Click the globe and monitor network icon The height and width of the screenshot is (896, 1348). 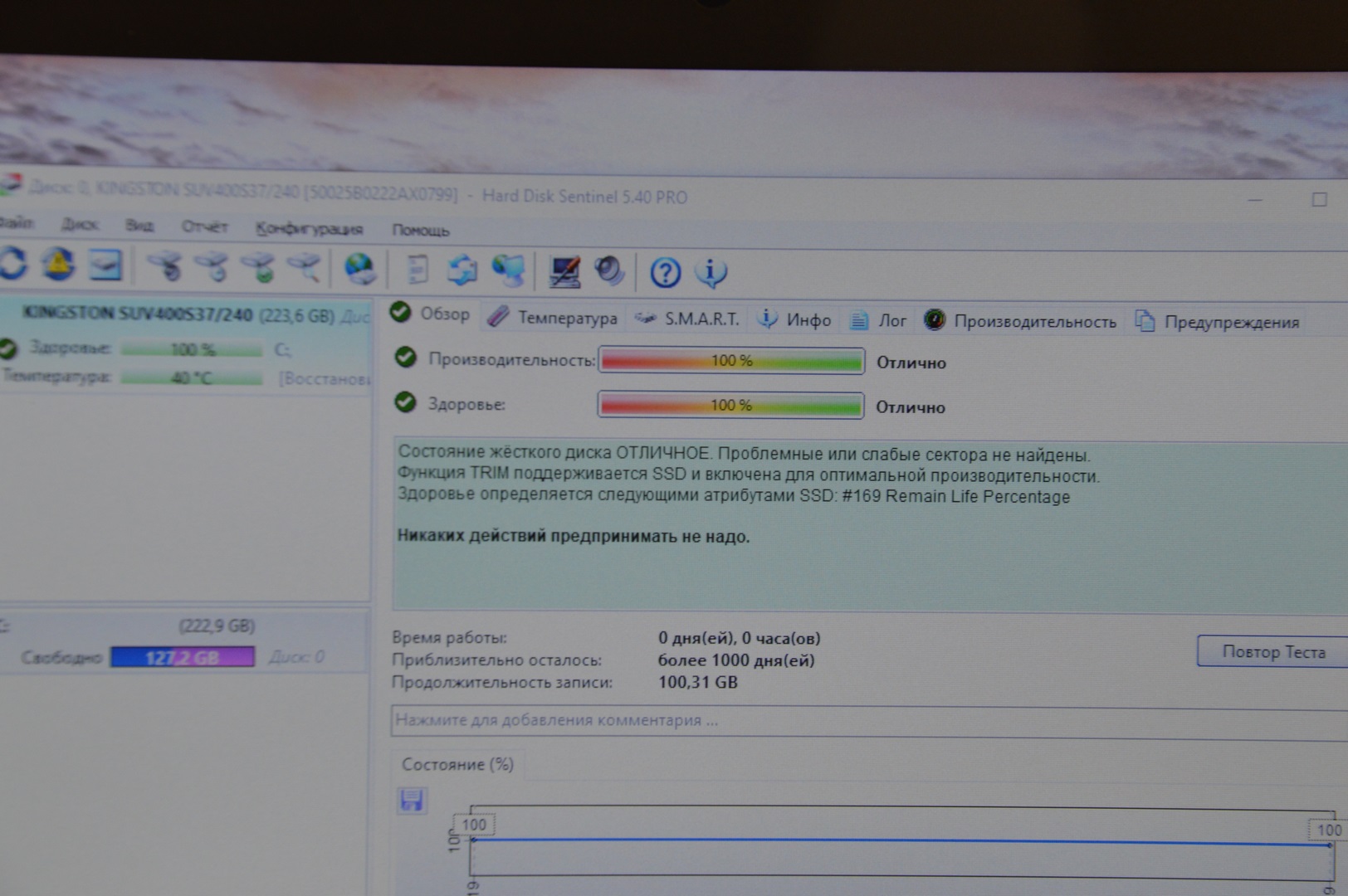(x=507, y=270)
